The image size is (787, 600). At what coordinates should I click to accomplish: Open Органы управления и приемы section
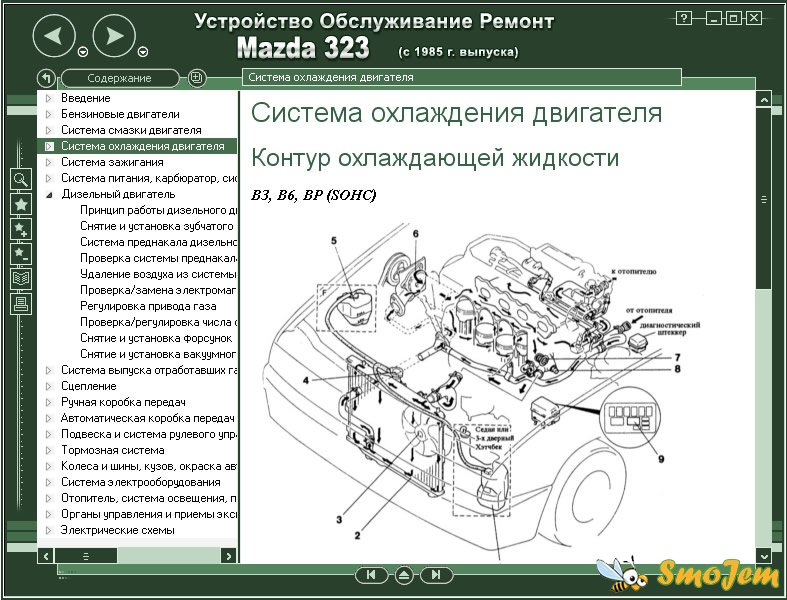(149, 515)
